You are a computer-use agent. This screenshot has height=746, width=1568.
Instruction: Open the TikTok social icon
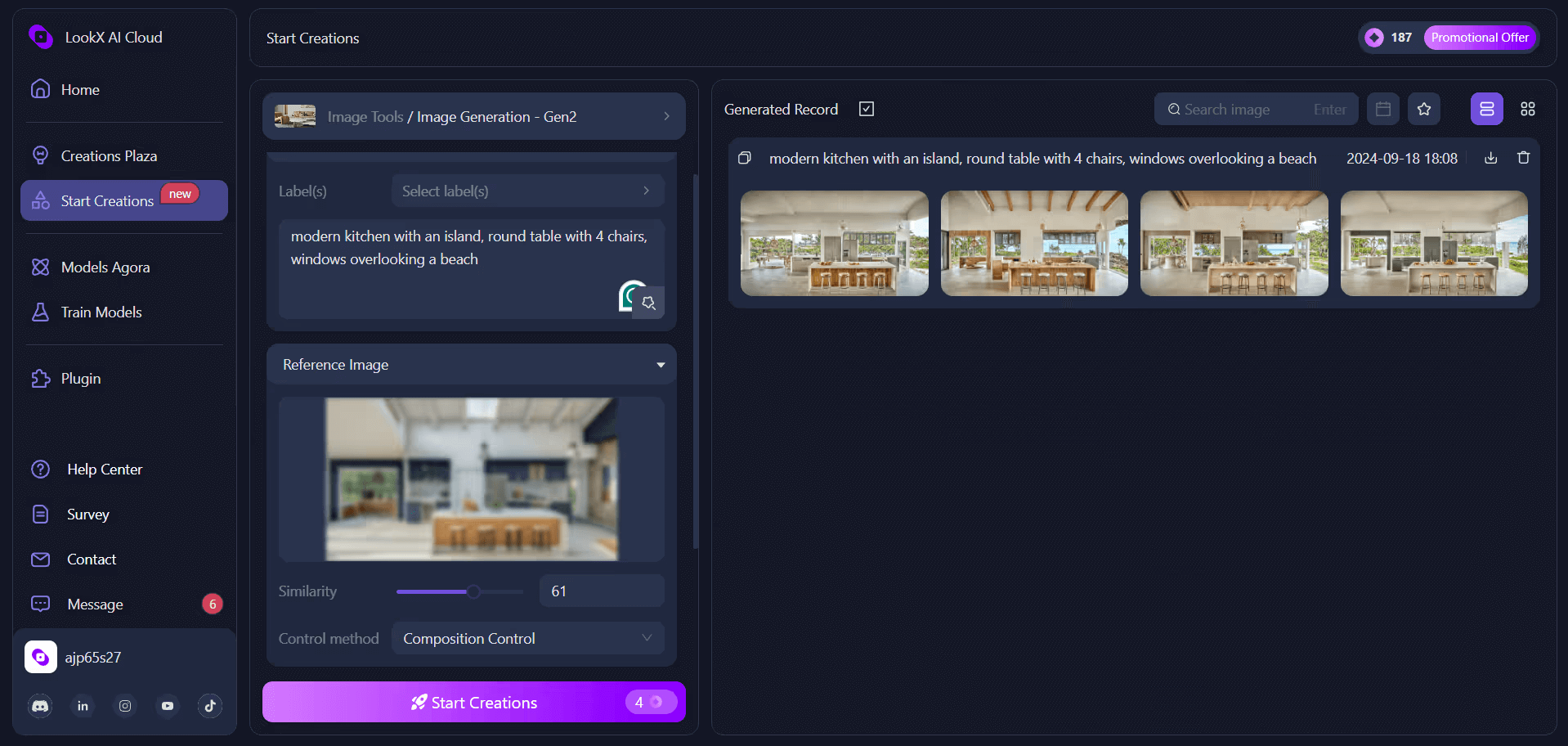coord(210,706)
